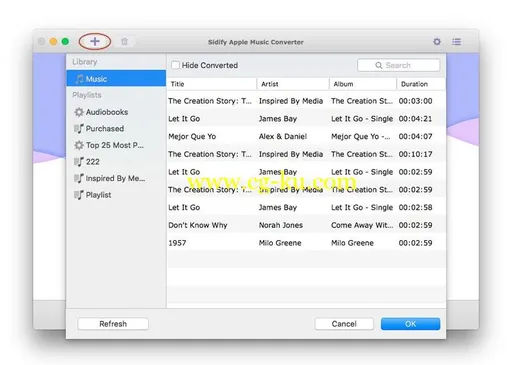Click artist Norah Jones cell
Viewport: 512px width, 365px height.
pyautogui.click(x=281, y=225)
